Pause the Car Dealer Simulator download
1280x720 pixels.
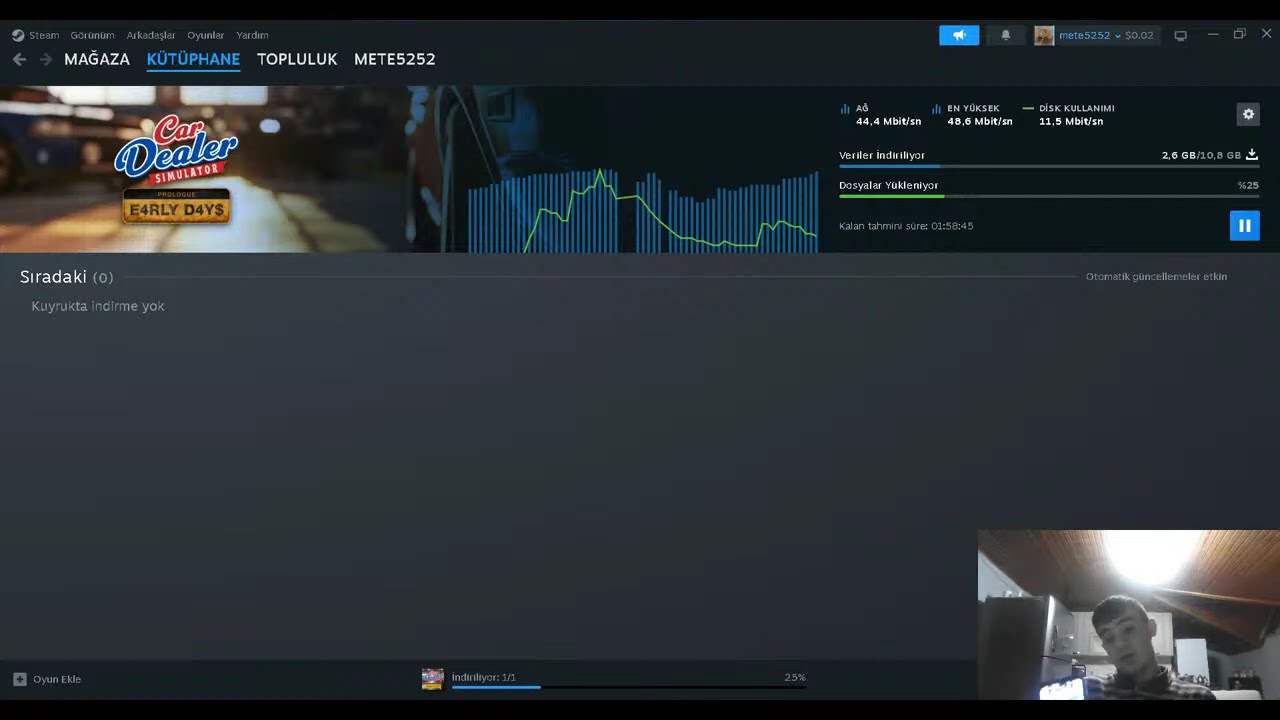coord(1244,226)
